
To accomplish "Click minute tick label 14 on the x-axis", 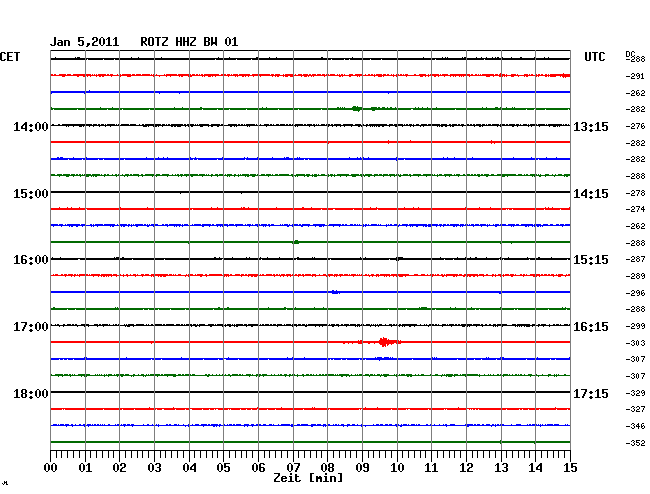I will tap(535, 468).
